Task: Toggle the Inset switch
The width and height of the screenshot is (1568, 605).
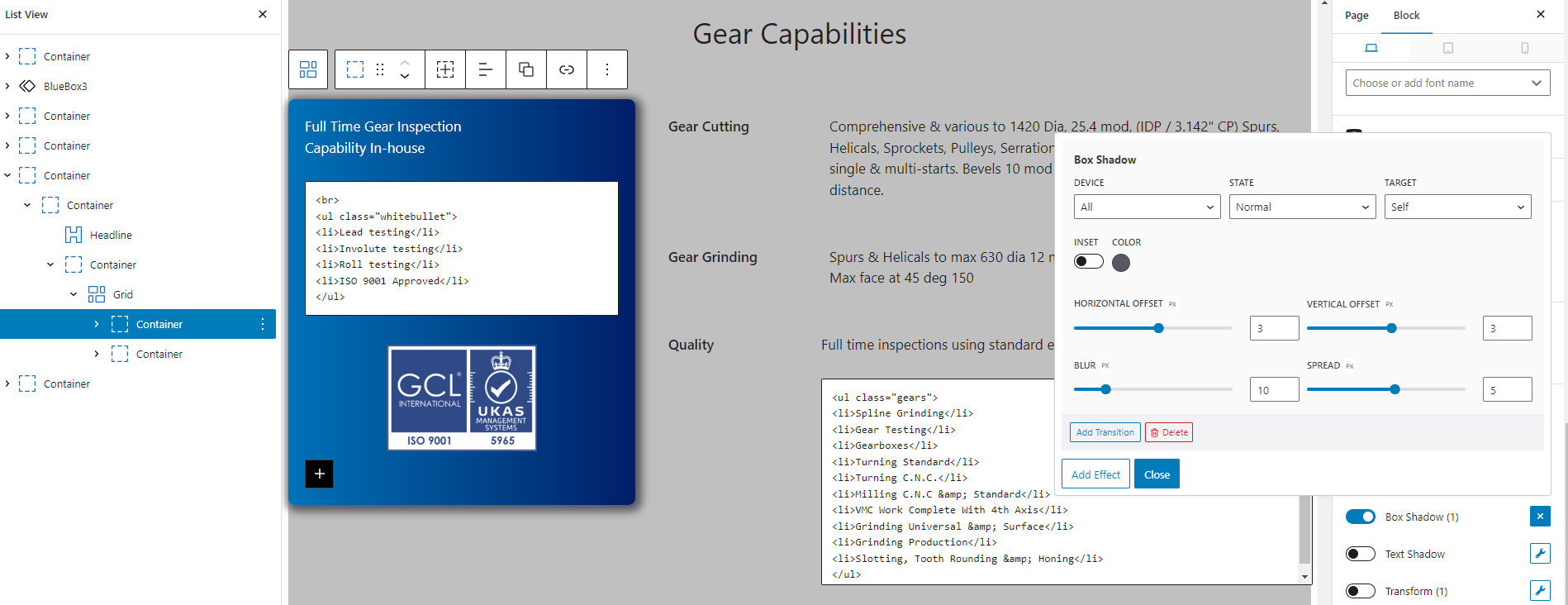Action: click(x=1088, y=262)
